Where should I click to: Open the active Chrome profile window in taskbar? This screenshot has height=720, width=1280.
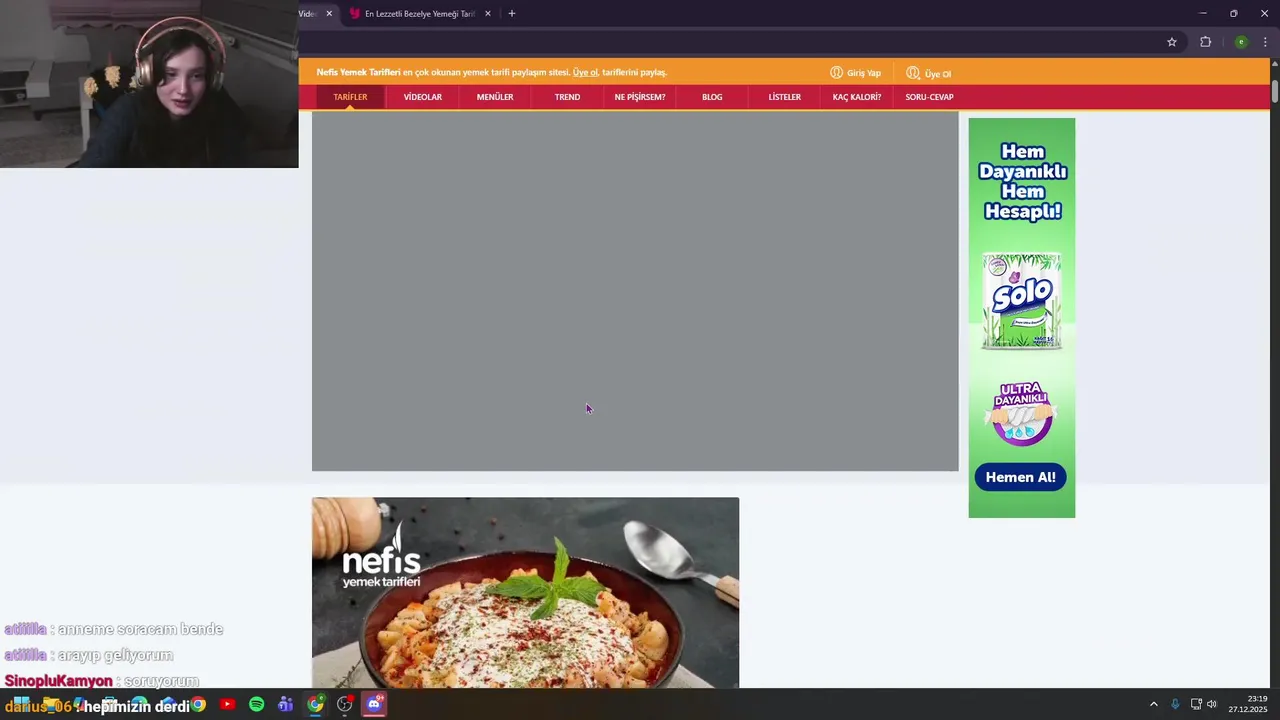pyautogui.click(x=315, y=704)
